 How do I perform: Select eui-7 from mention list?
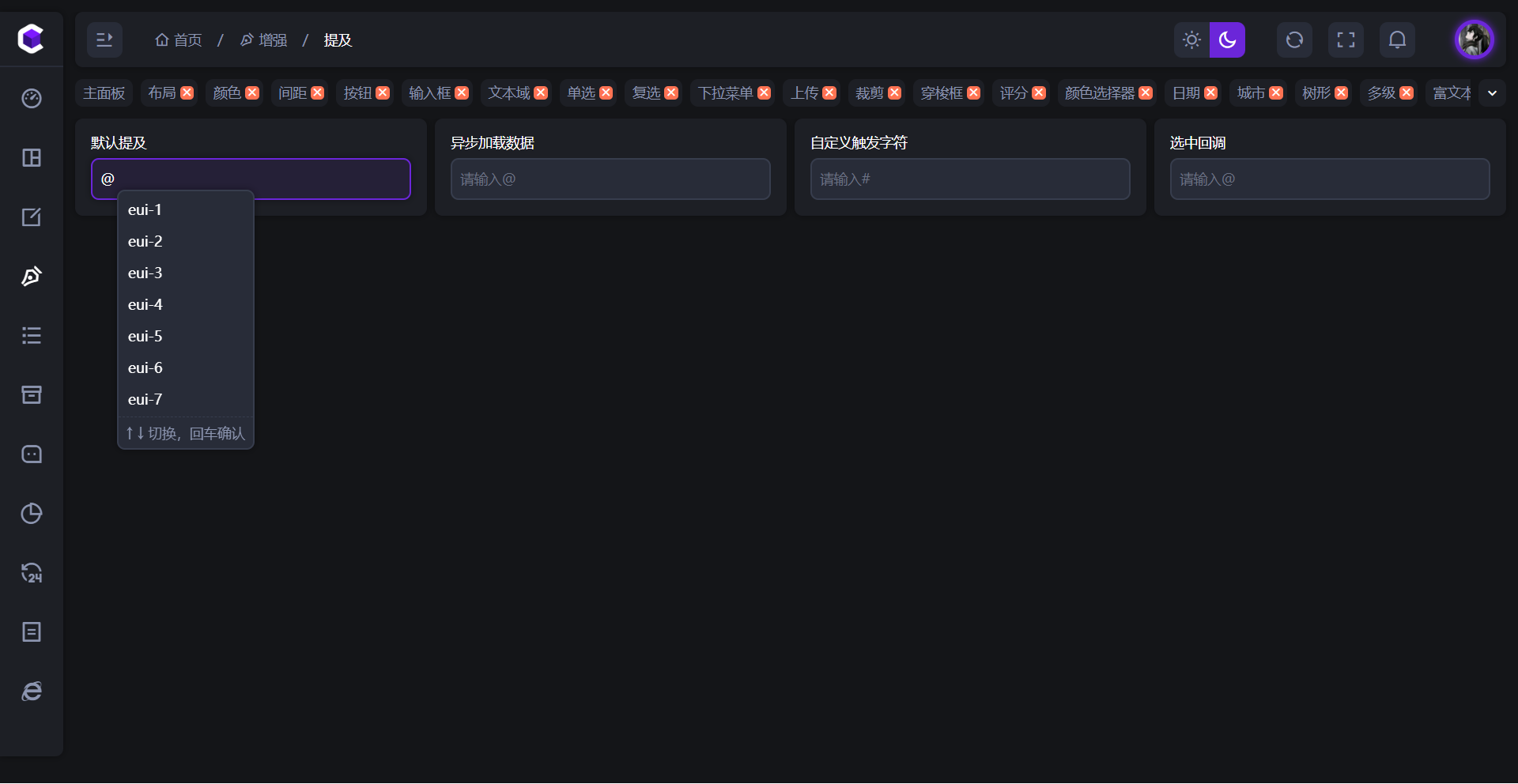click(186, 399)
